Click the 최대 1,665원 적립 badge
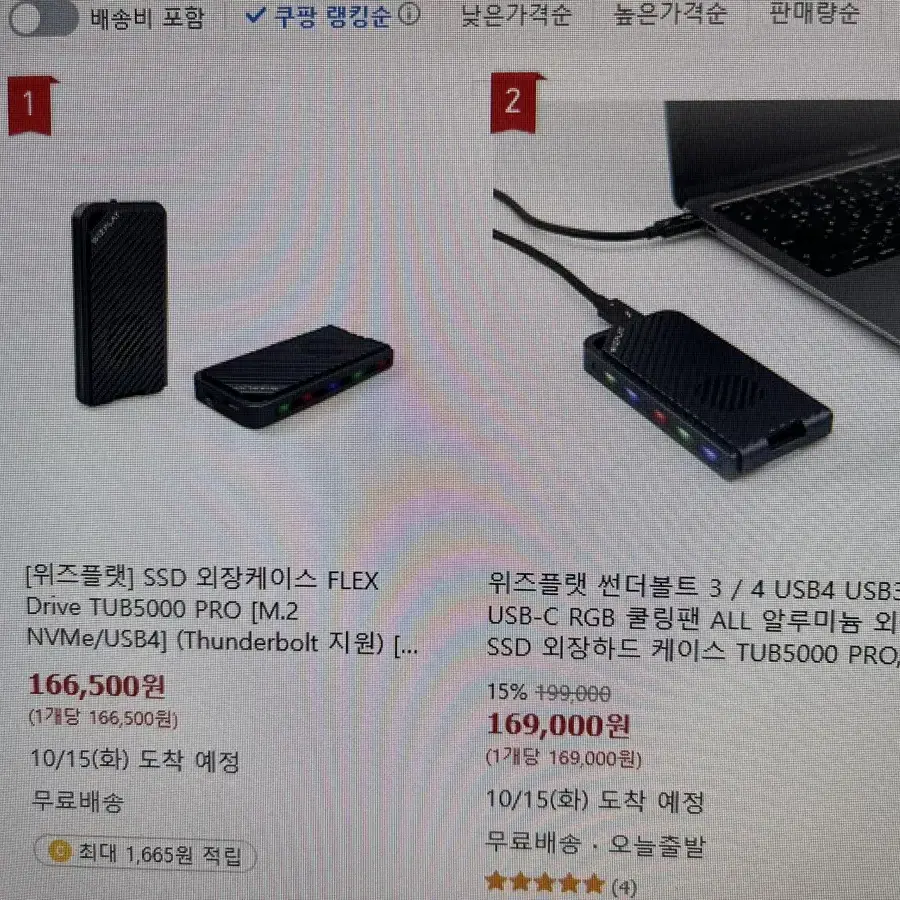The height and width of the screenshot is (900, 900). (145, 854)
